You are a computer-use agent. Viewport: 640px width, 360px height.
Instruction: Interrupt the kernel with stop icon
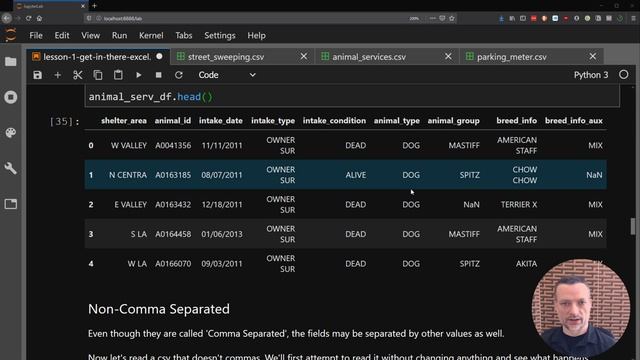click(x=158, y=75)
